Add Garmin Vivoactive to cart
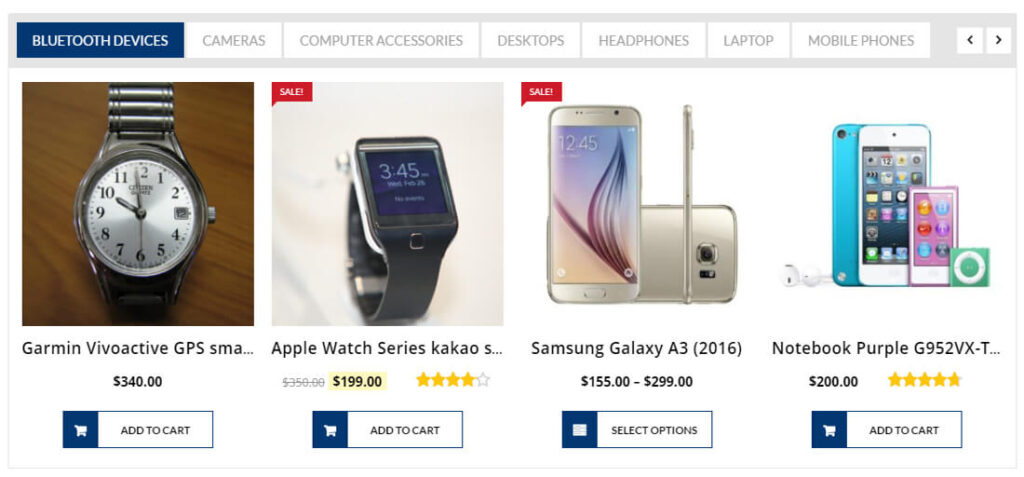The width and height of the screenshot is (1024, 477). coord(154,430)
